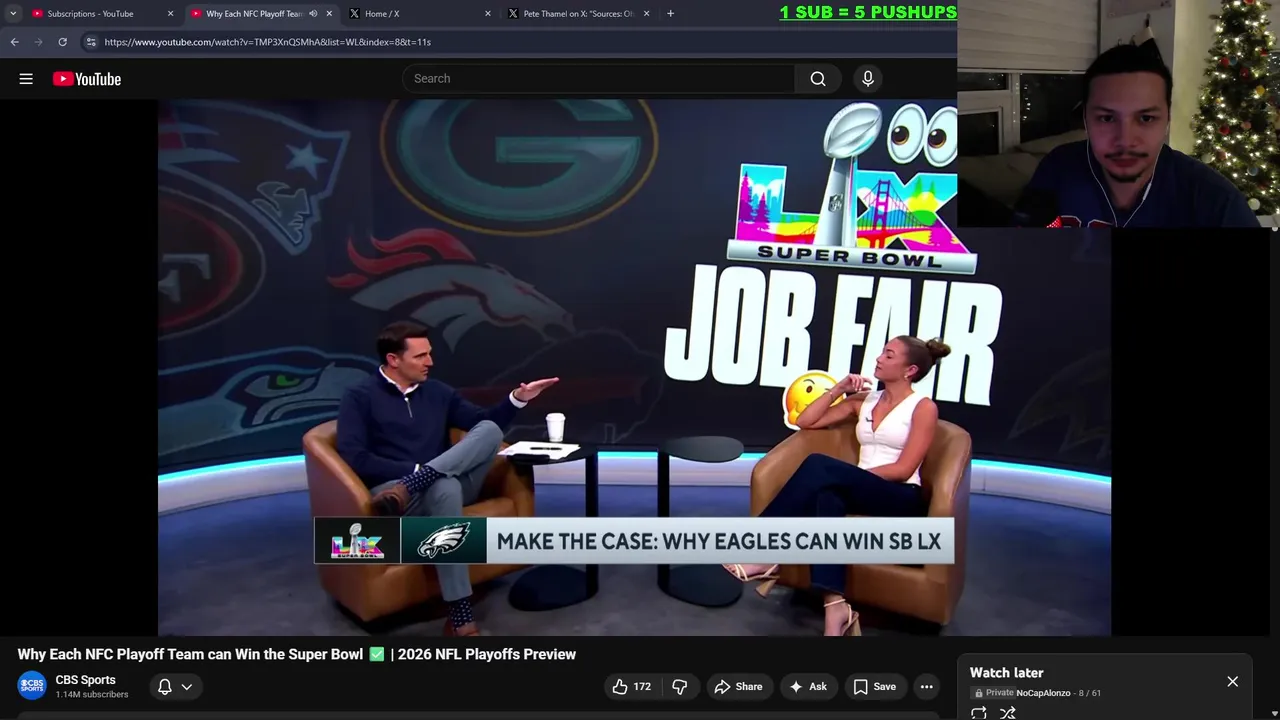The width and height of the screenshot is (1280, 720).
Task: Click the 1.14M subscribers text
Action: click(x=92, y=695)
